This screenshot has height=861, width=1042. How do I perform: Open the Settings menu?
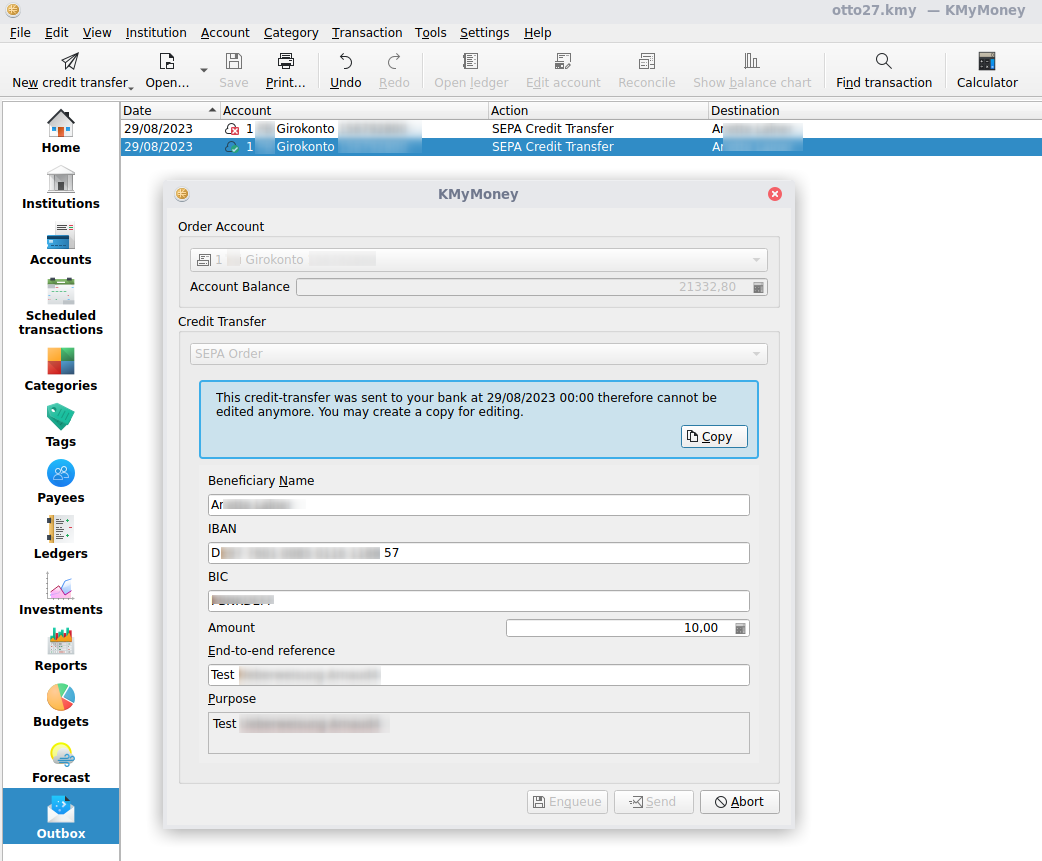pyautogui.click(x=484, y=32)
